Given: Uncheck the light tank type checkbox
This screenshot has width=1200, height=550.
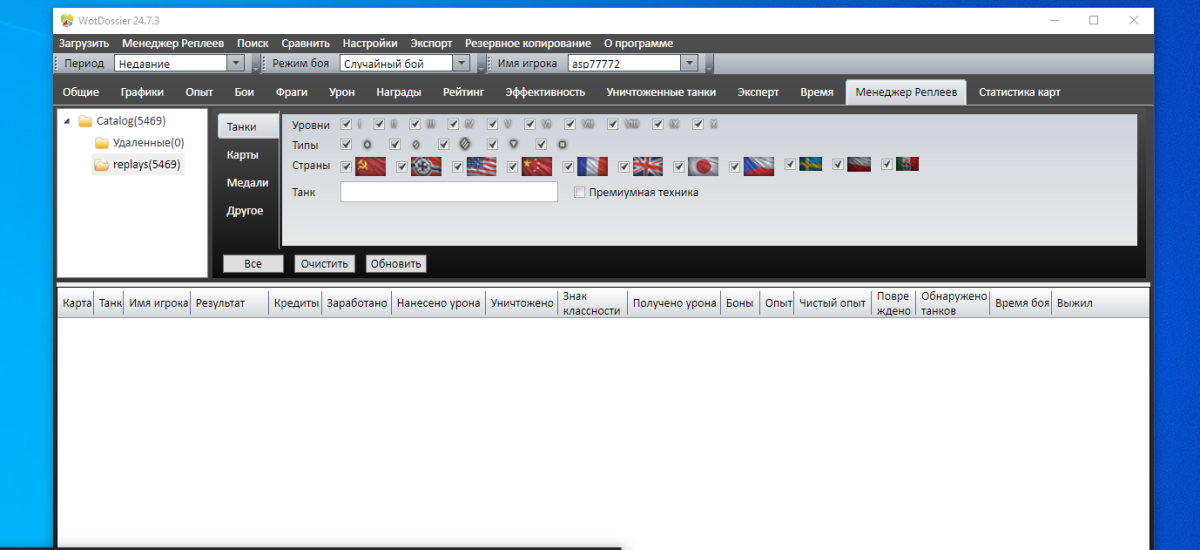Looking at the screenshot, I should [346, 144].
